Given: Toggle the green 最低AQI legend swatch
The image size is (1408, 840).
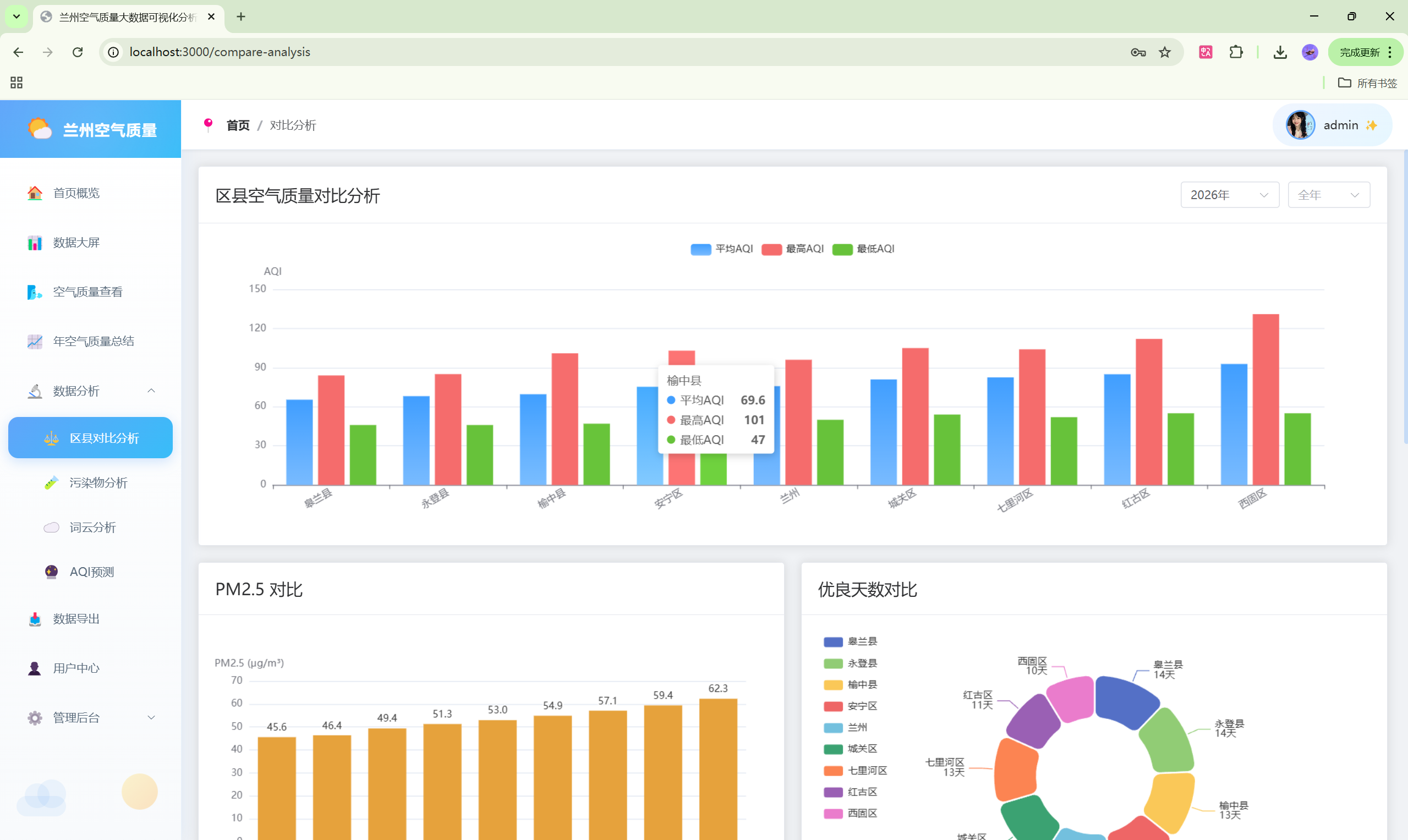Looking at the screenshot, I should coord(842,250).
